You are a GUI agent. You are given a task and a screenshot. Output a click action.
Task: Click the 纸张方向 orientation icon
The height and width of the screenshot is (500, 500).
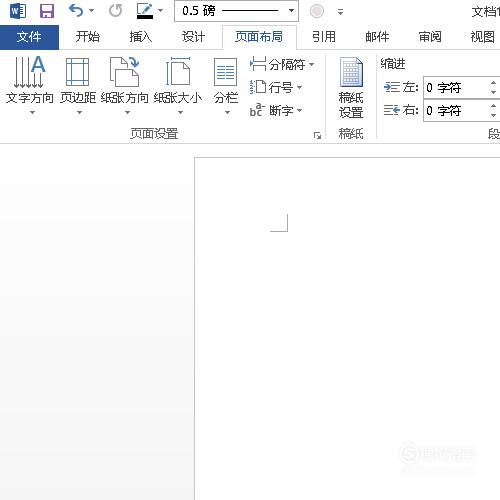(125, 72)
